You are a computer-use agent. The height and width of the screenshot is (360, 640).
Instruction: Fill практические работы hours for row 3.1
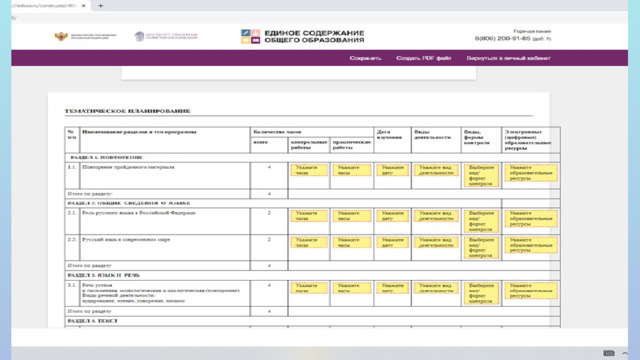(x=351, y=288)
